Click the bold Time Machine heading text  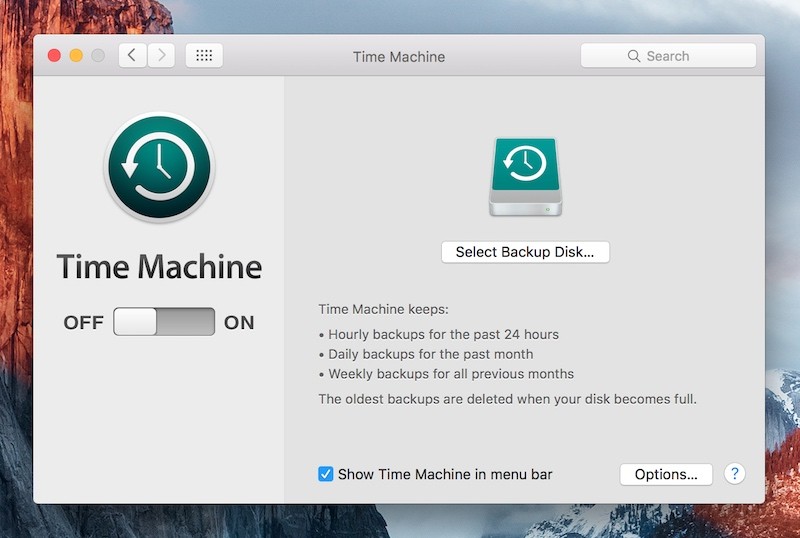159,267
